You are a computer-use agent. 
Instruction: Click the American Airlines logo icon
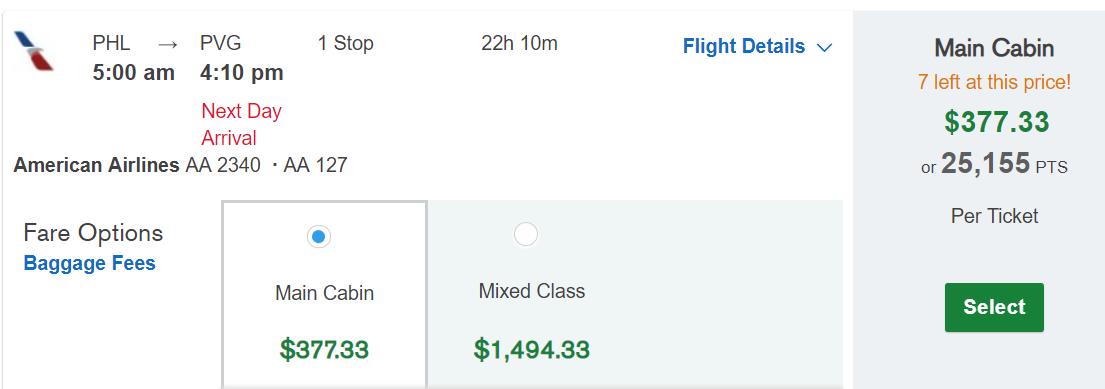[34, 51]
